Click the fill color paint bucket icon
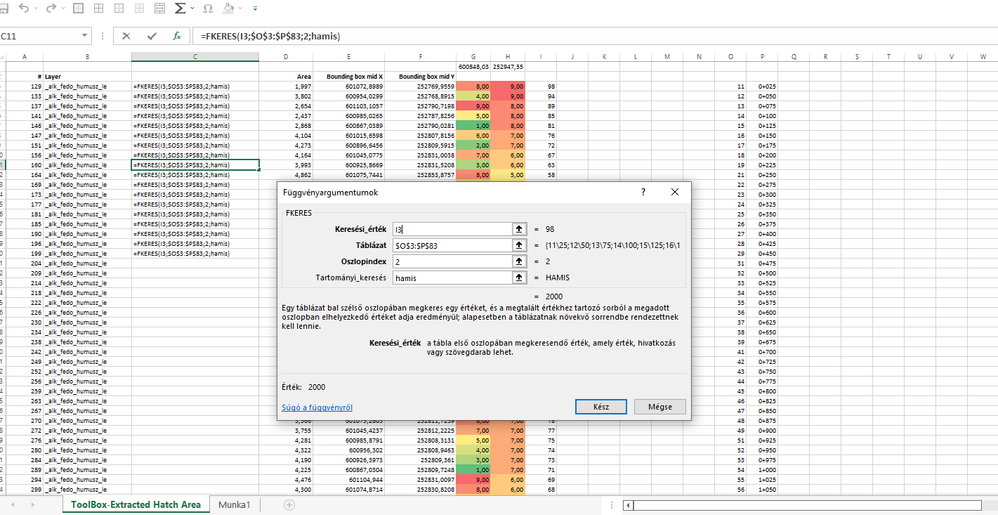Image resolution: width=998 pixels, height=515 pixels. (229, 8)
